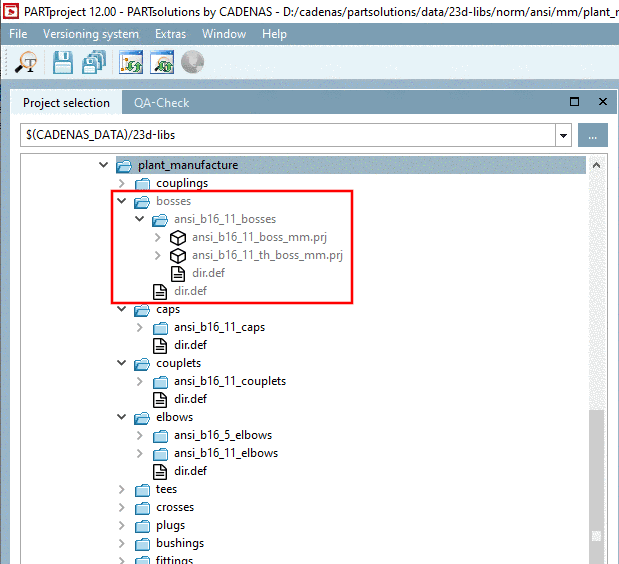Select the ansi_b16_11_couplets tree row
The width and height of the screenshot is (619, 564).
230,381
